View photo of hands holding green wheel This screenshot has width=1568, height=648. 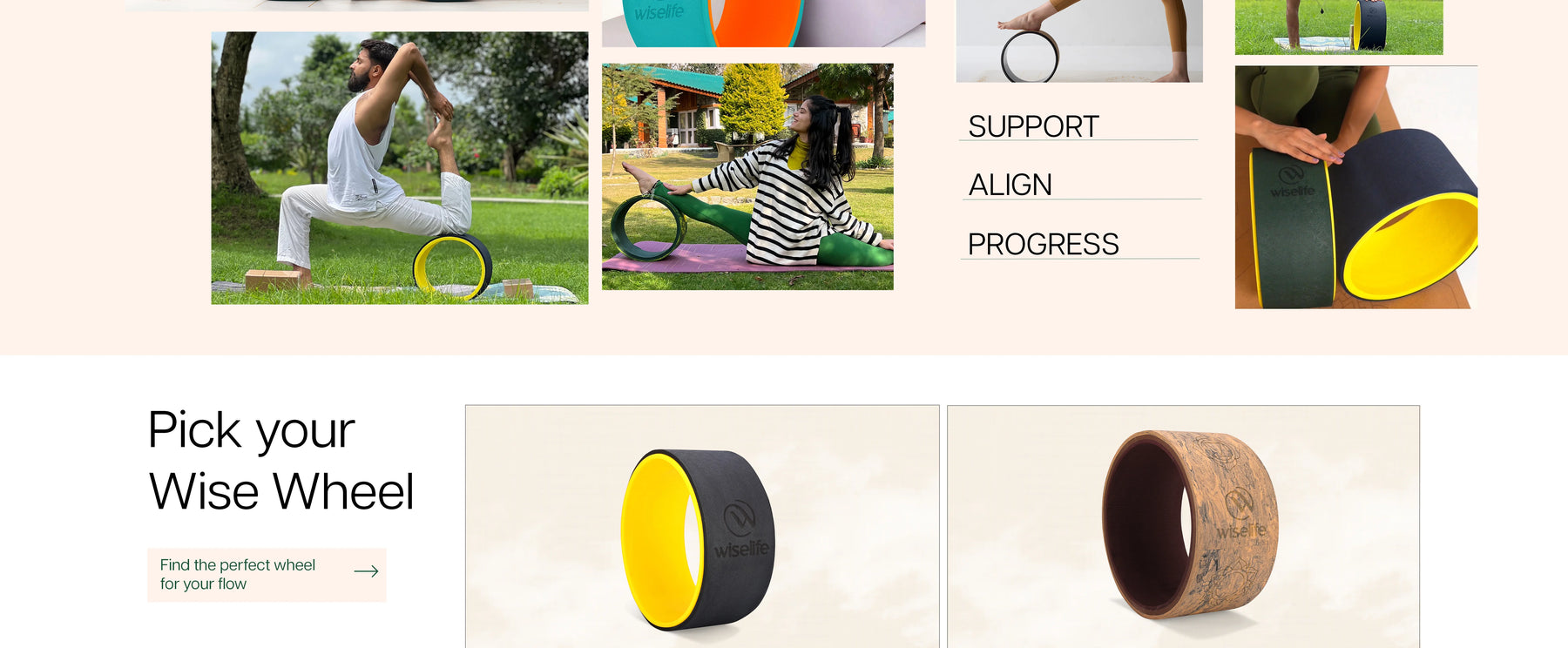tap(1356, 187)
